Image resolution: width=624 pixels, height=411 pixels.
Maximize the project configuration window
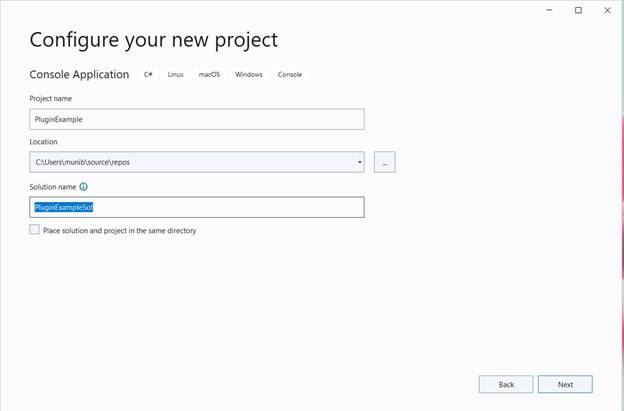pyautogui.click(x=578, y=10)
